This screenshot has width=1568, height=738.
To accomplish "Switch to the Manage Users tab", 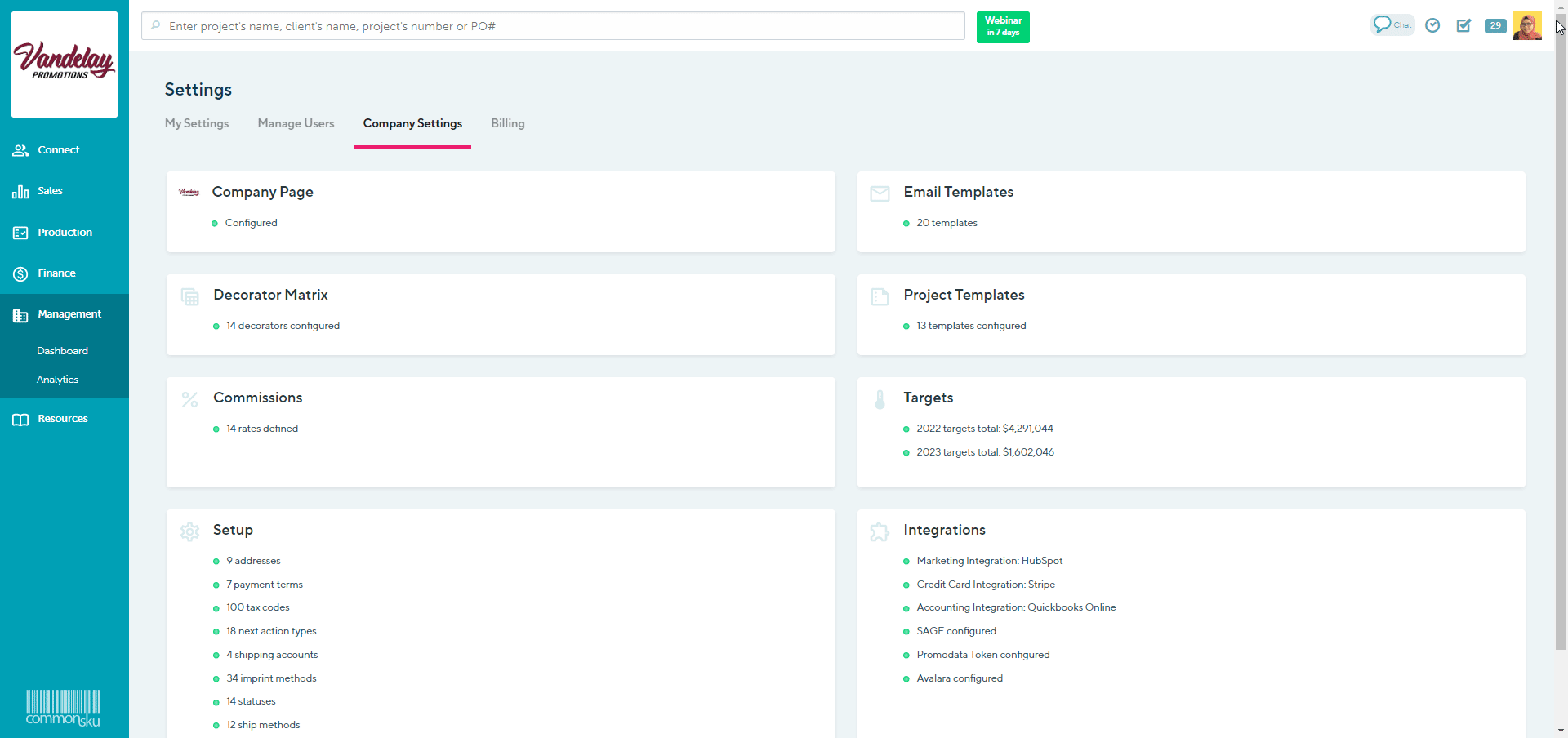I will tap(296, 123).
